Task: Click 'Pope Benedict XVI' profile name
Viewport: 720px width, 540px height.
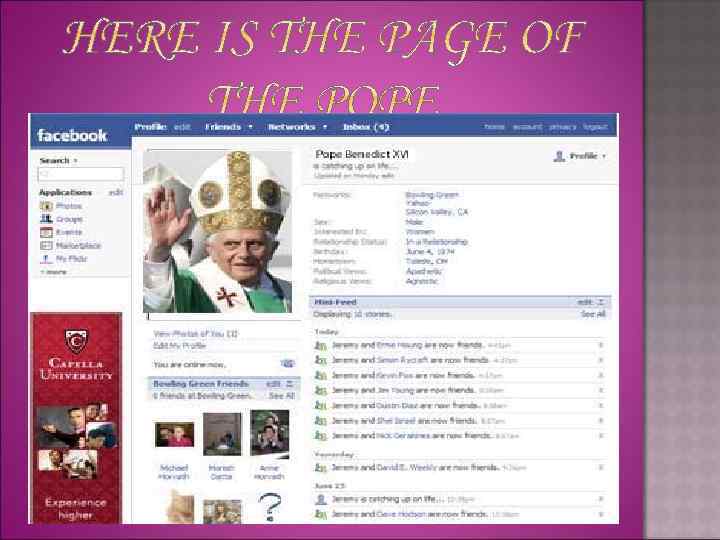Action: pos(362,154)
